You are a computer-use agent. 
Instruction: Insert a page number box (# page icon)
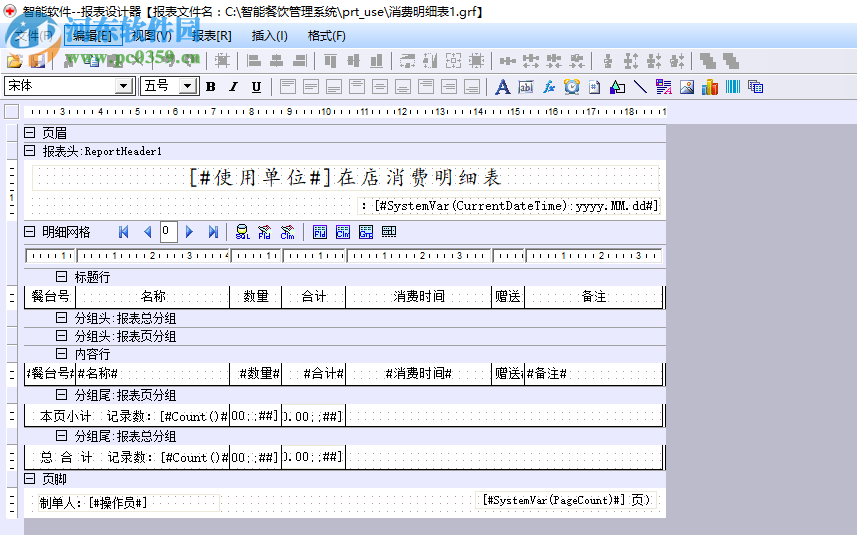[595, 87]
